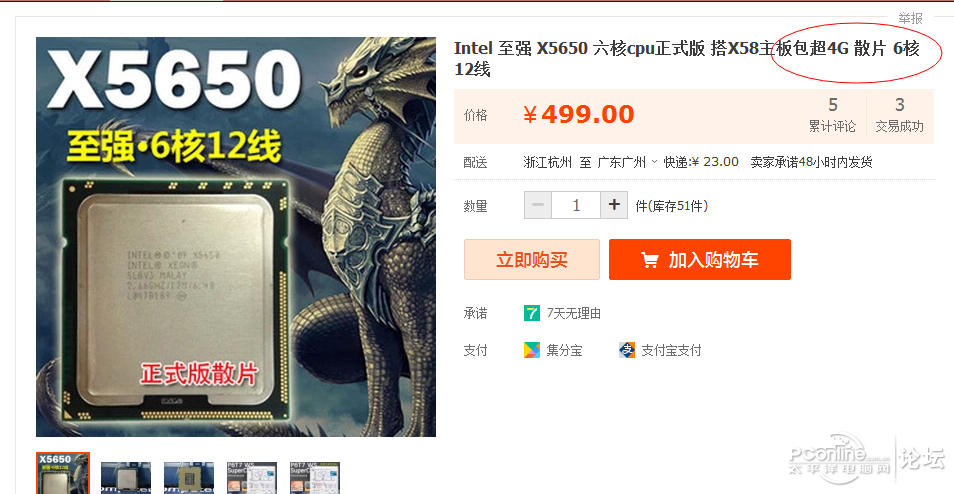Image resolution: width=954 pixels, height=494 pixels.
Task: Click the main X5650 product image
Action: point(236,237)
